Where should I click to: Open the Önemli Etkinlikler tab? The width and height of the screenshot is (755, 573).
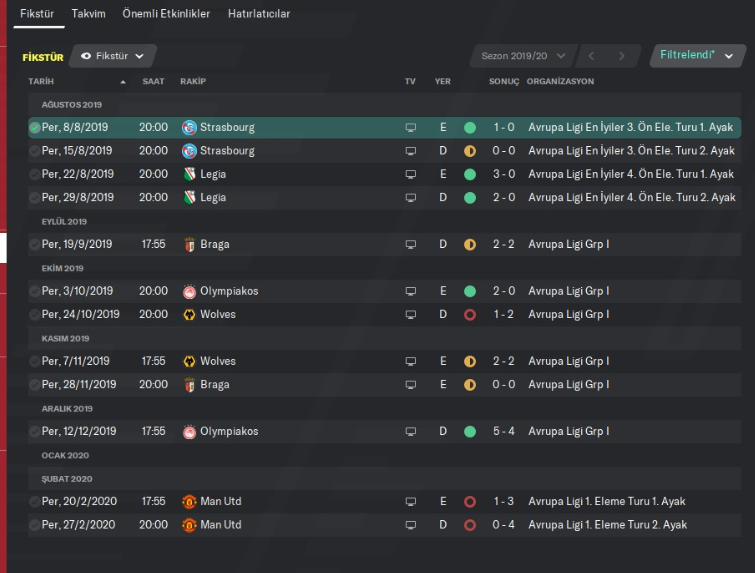166,14
